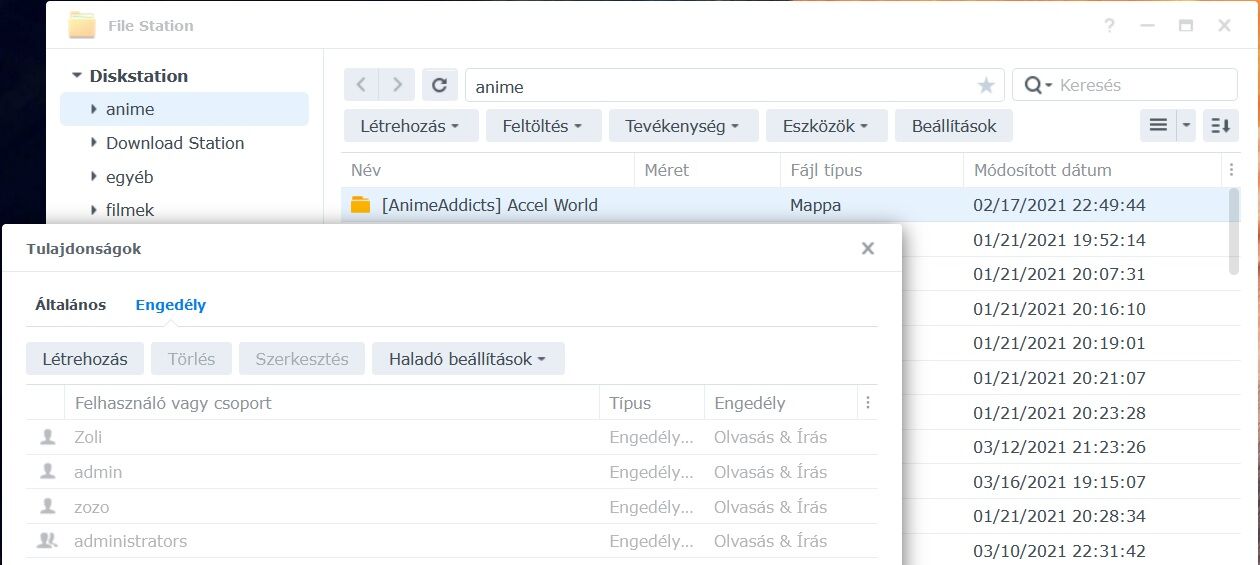Click the date 03/16/2021 19:15:07

tap(1059, 482)
